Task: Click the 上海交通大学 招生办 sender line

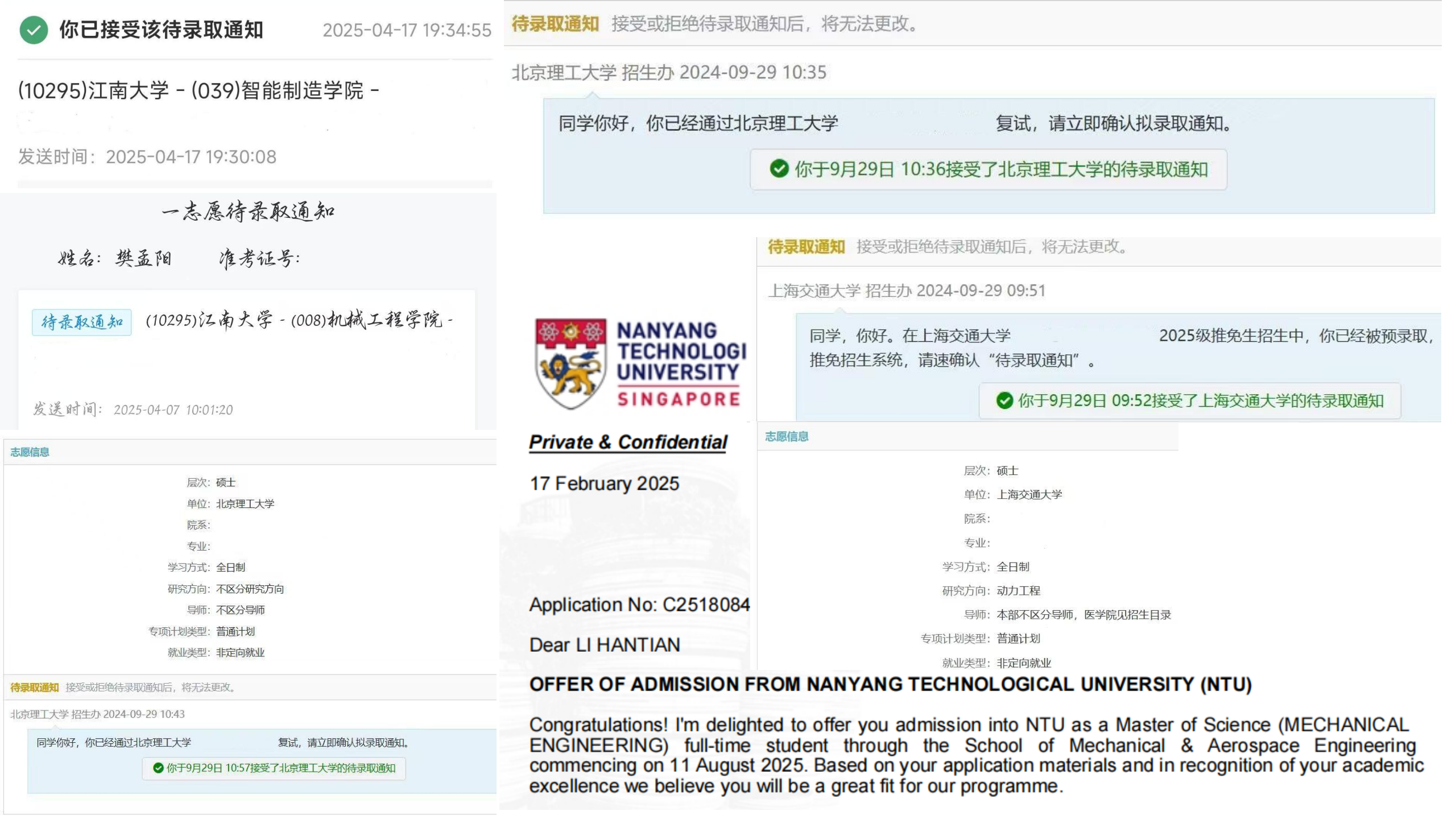Action: (907, 291)
